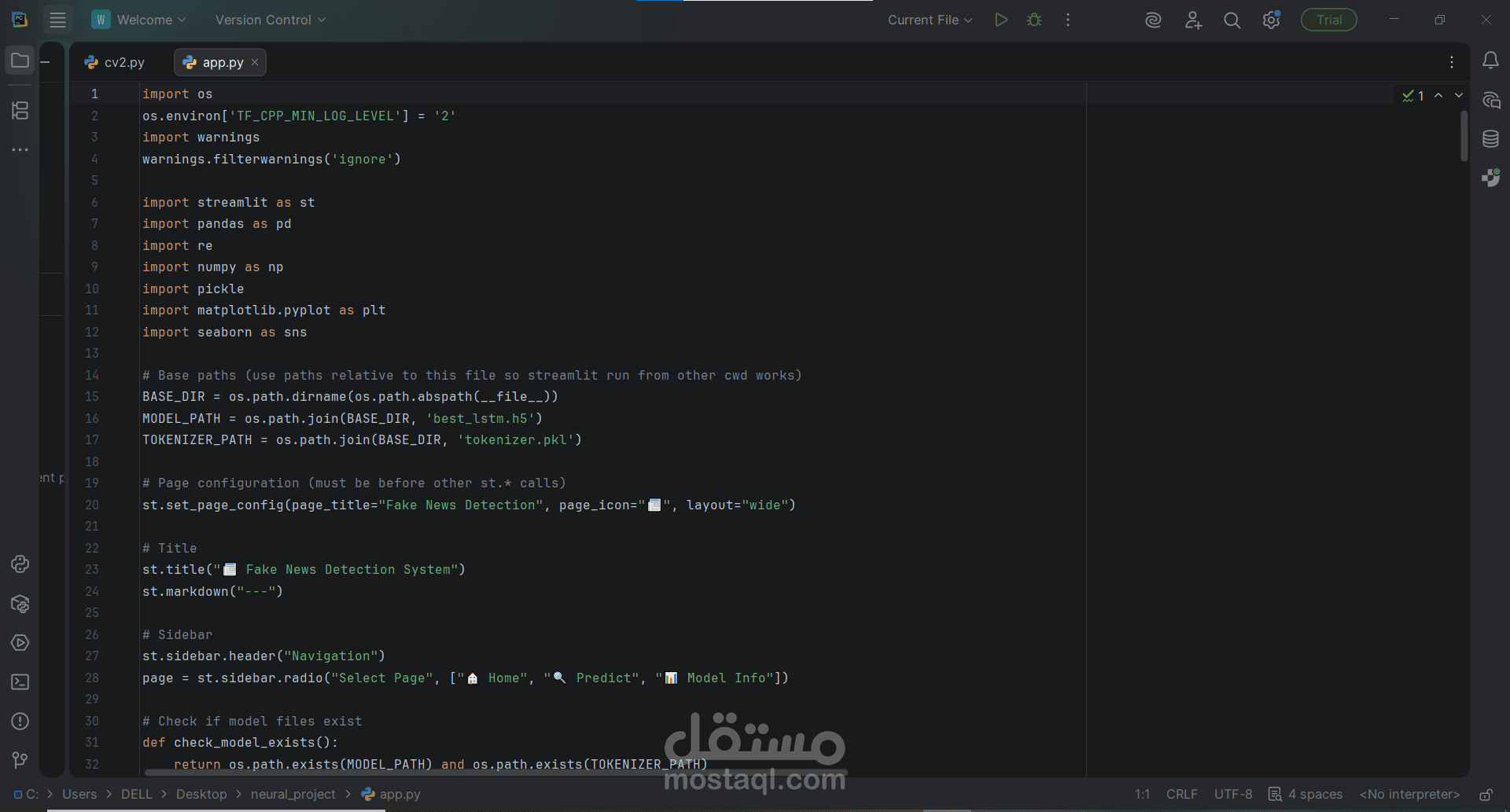1510x812 pixels.
Task: Open IDE Settings
Action: (1272, 20)
